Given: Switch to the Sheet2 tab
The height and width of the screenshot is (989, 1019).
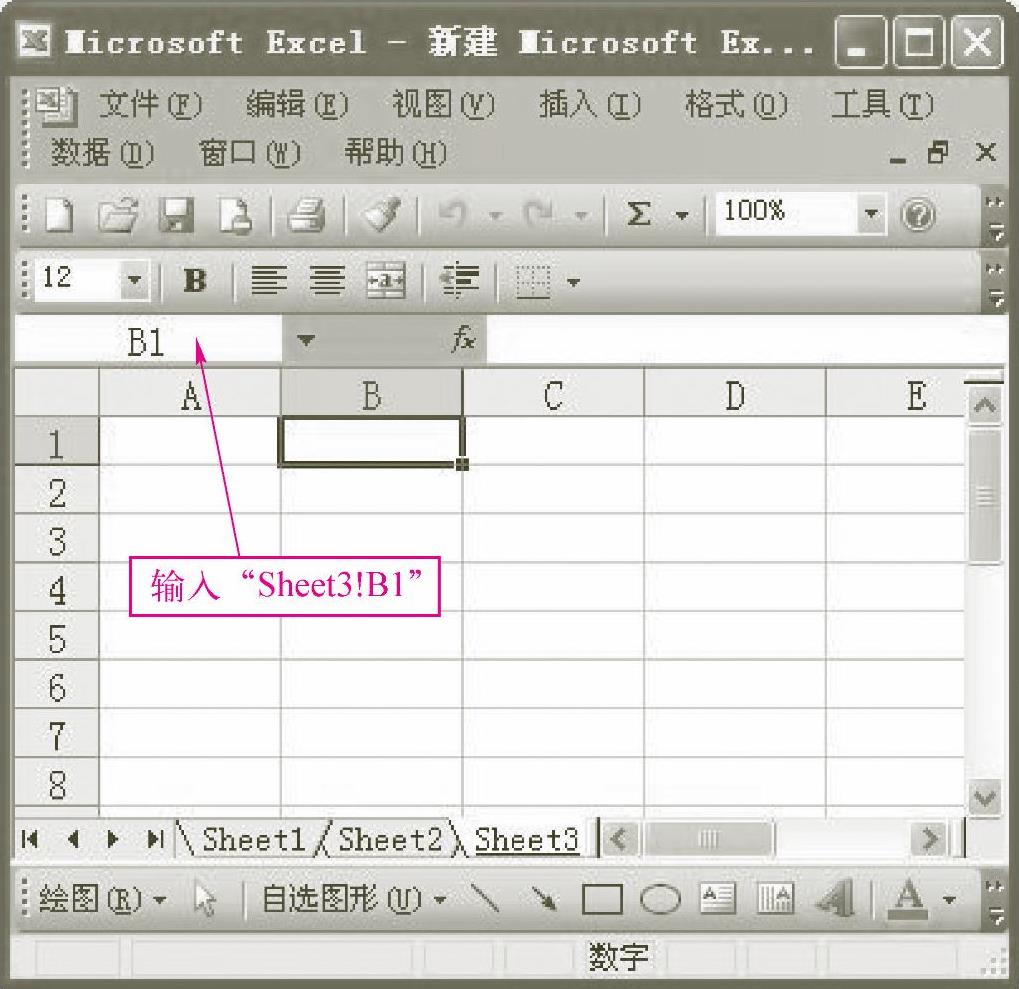Looking at the screenshot, I should pyautogui.click(x=390, y=840).
